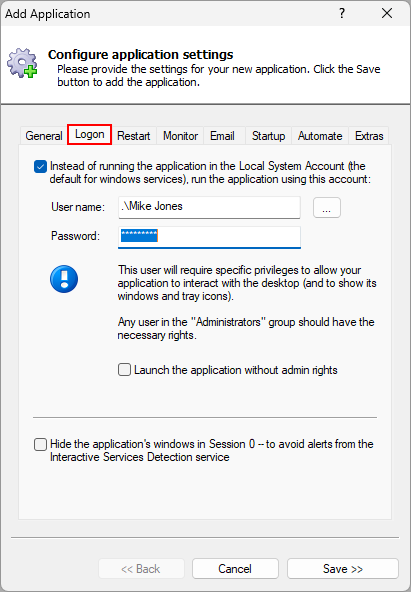
Task: Click the Save >> button
Action: point(343,569)
